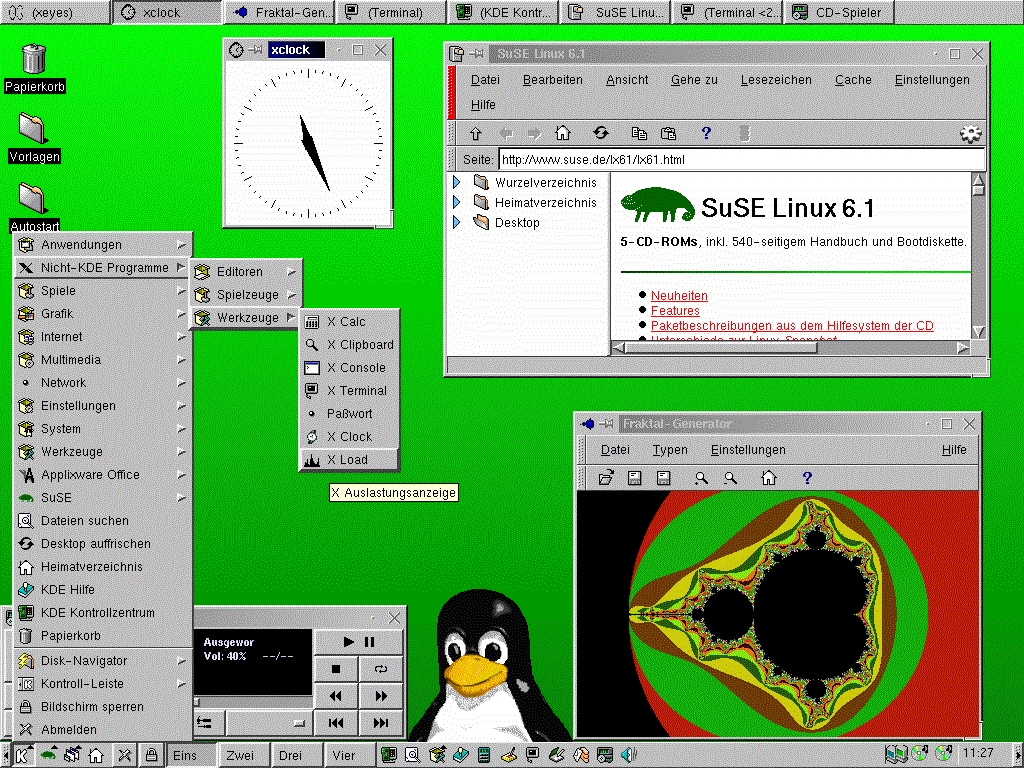Open the gear icon in the browser toolbar
This screenshot has height=768, width=1024.
(x=969, y=132)
